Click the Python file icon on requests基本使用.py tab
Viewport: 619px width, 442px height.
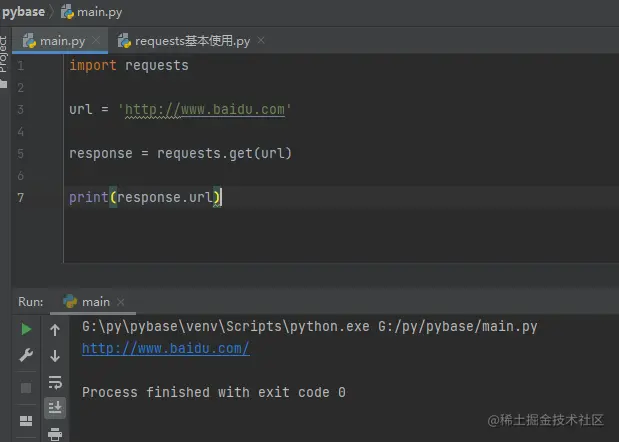click(124, 41)
